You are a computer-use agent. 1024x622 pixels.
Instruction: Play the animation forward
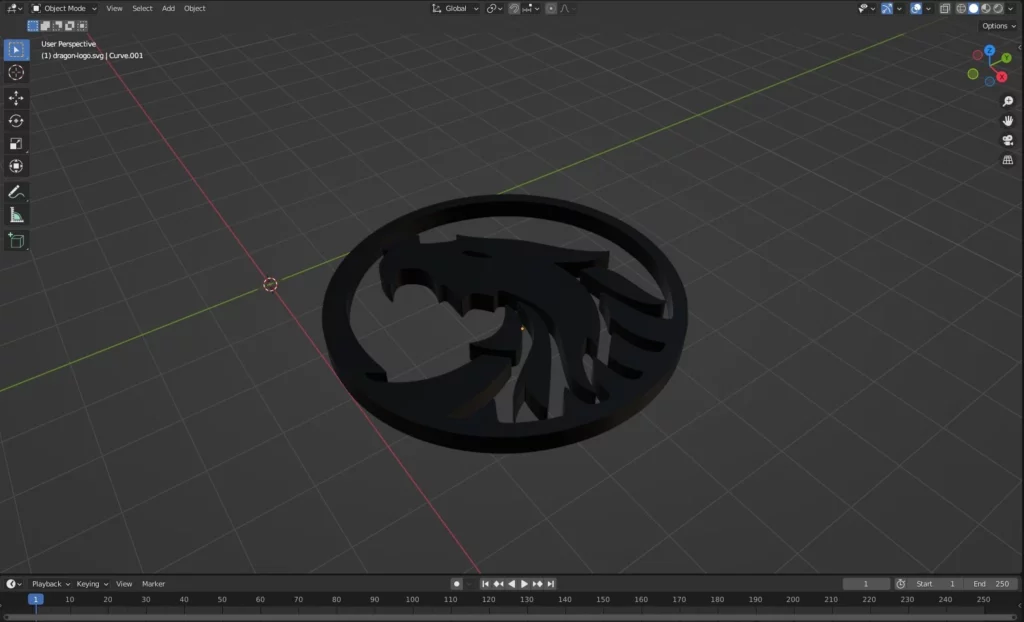[x=524, y=584]
